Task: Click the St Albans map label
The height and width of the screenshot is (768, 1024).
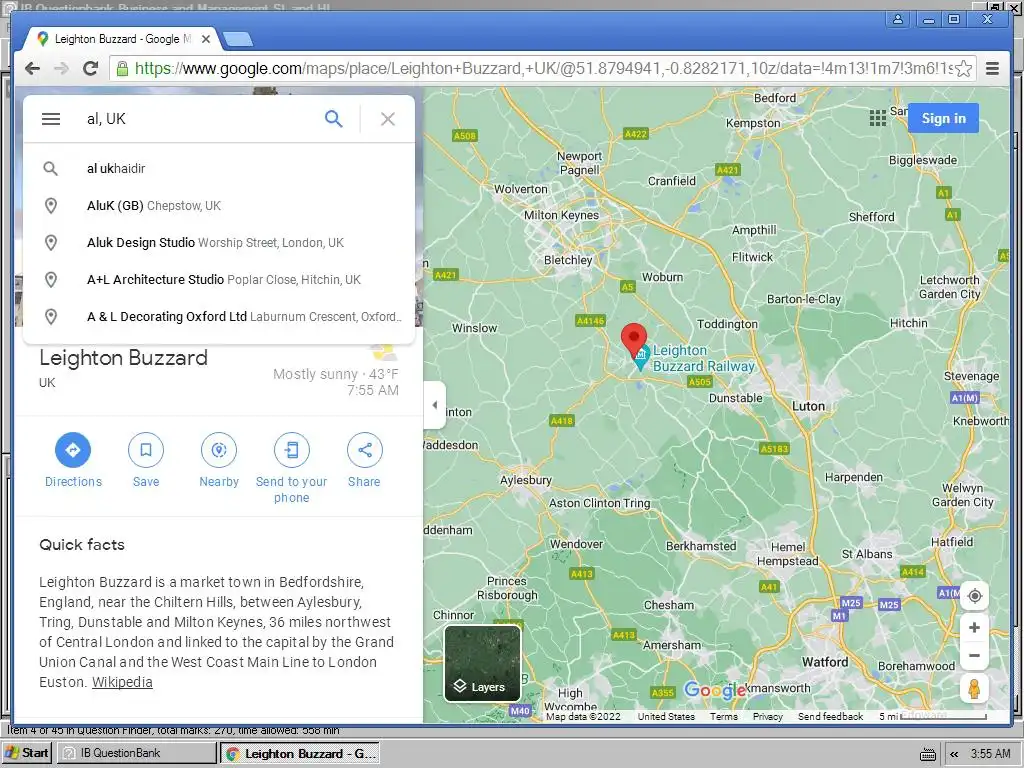Action: 867,554
